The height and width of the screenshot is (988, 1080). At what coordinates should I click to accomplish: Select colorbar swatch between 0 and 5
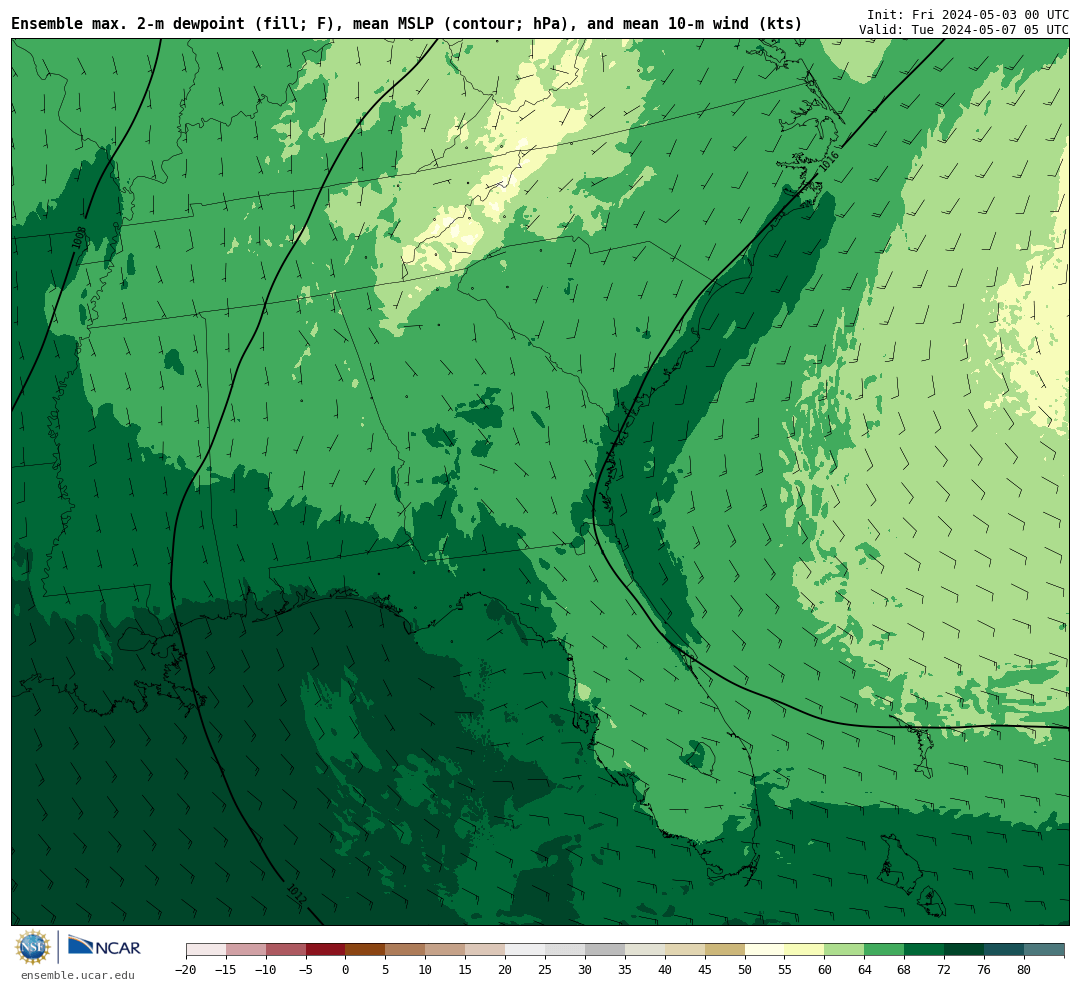tap(366, 950)
